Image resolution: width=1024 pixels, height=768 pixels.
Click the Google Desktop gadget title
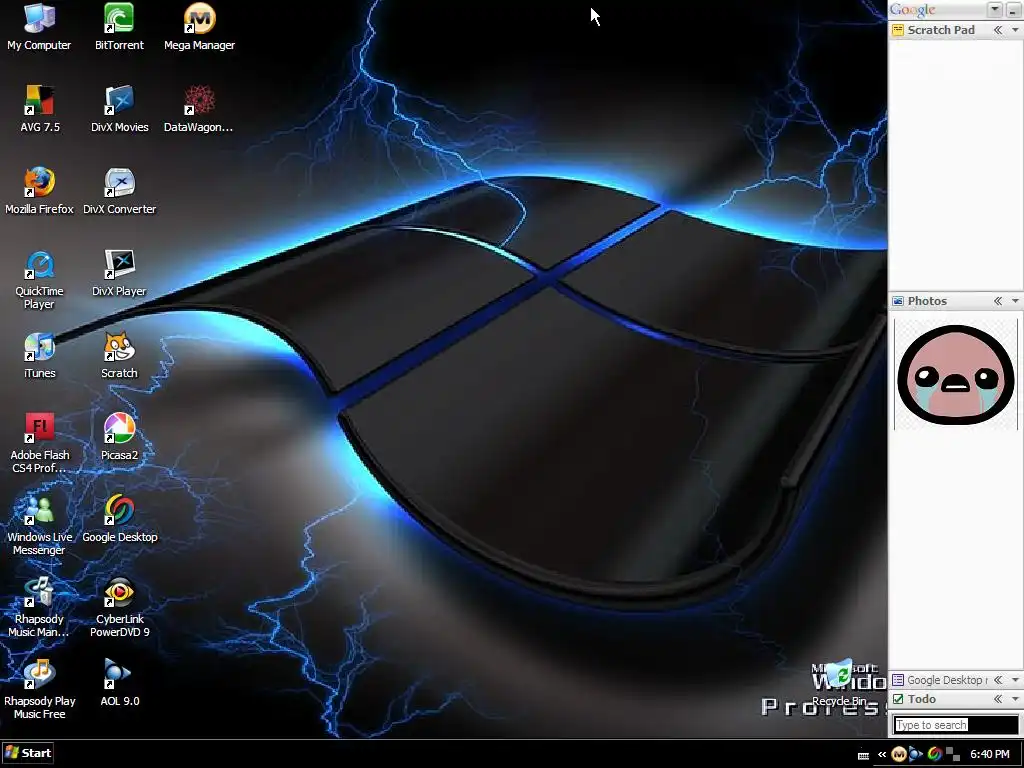[x=946, y=680]
